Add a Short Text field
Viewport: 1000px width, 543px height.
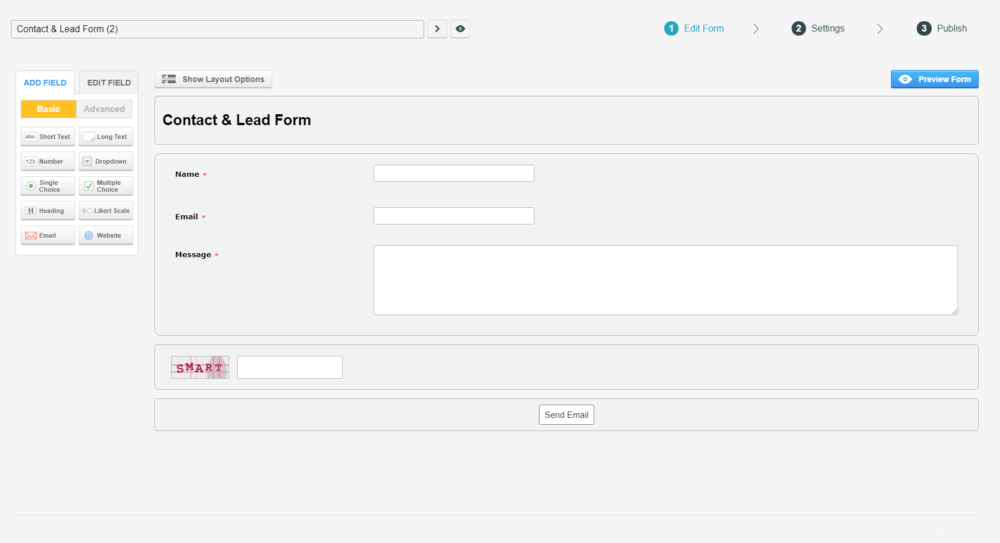pos(48,137)
